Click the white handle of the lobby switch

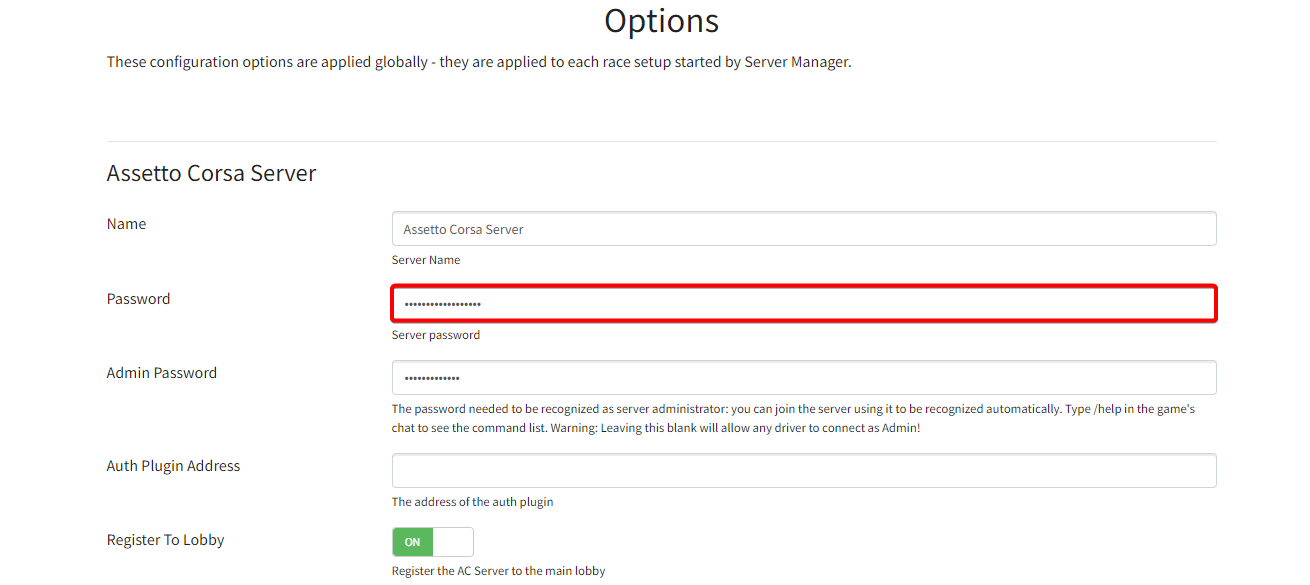453,542
